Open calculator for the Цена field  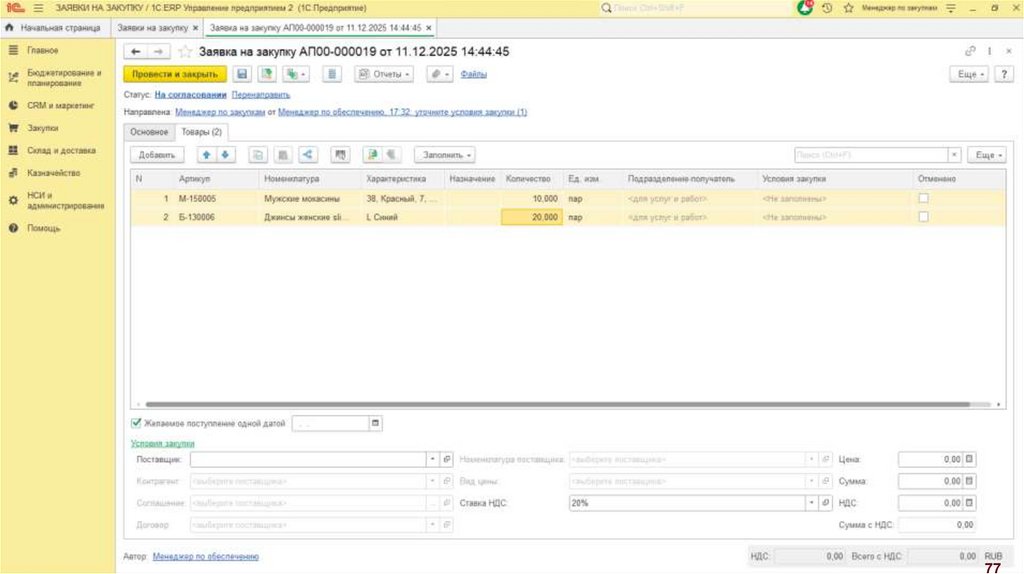(x=969, y=459)
